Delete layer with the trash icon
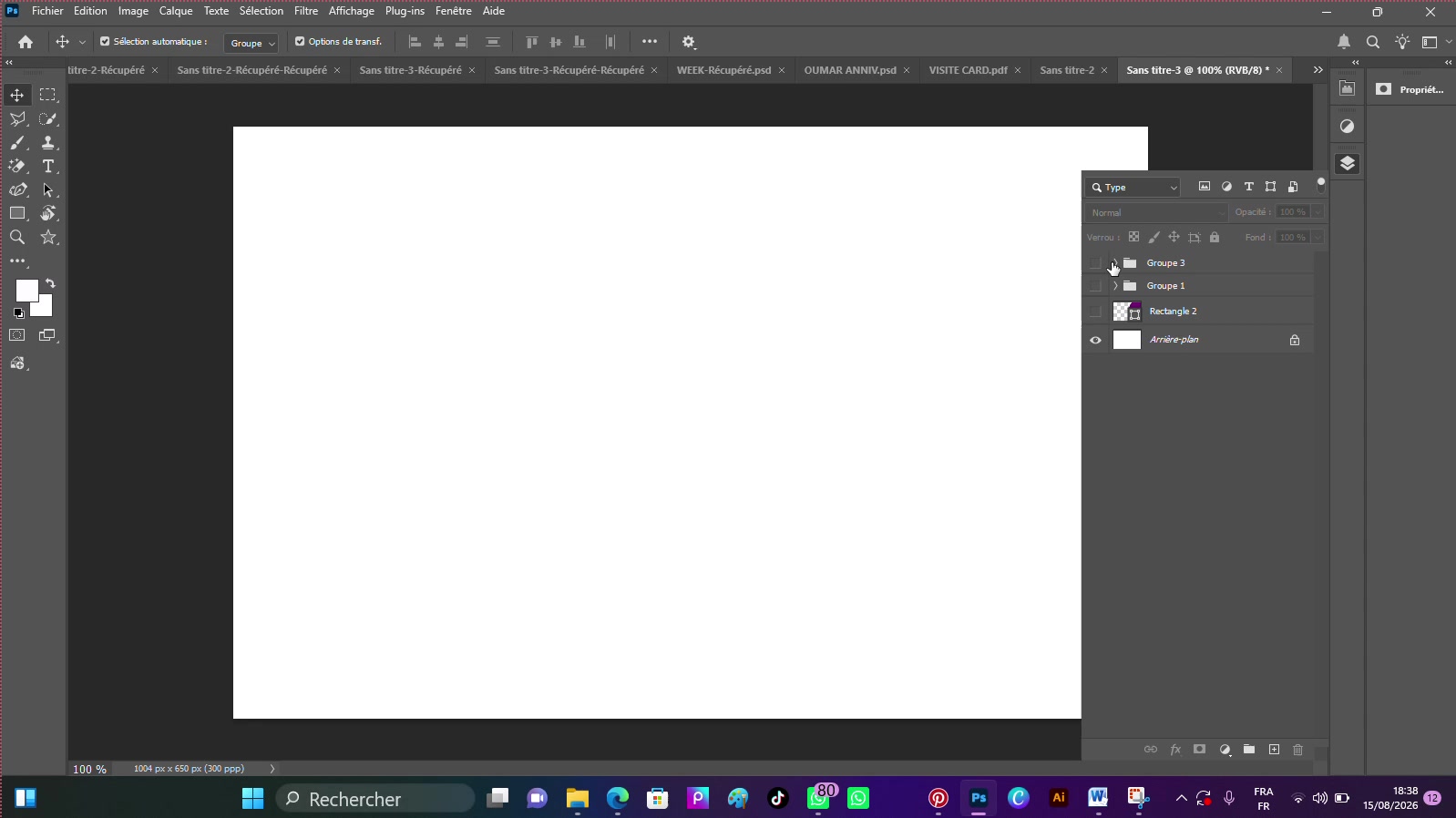 click(x=1298, y=750)
